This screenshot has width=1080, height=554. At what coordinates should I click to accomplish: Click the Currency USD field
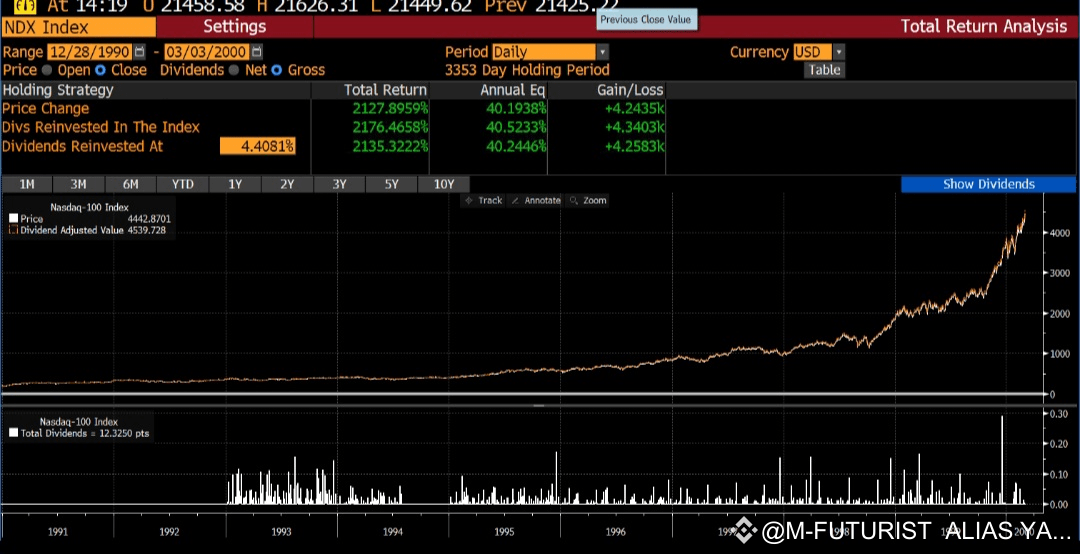813,52
